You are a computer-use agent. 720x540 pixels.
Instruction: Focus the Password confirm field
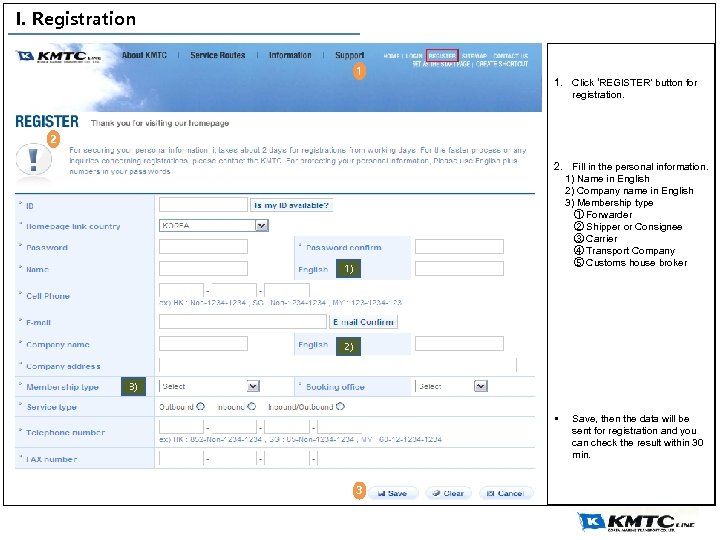coord(459,247)
